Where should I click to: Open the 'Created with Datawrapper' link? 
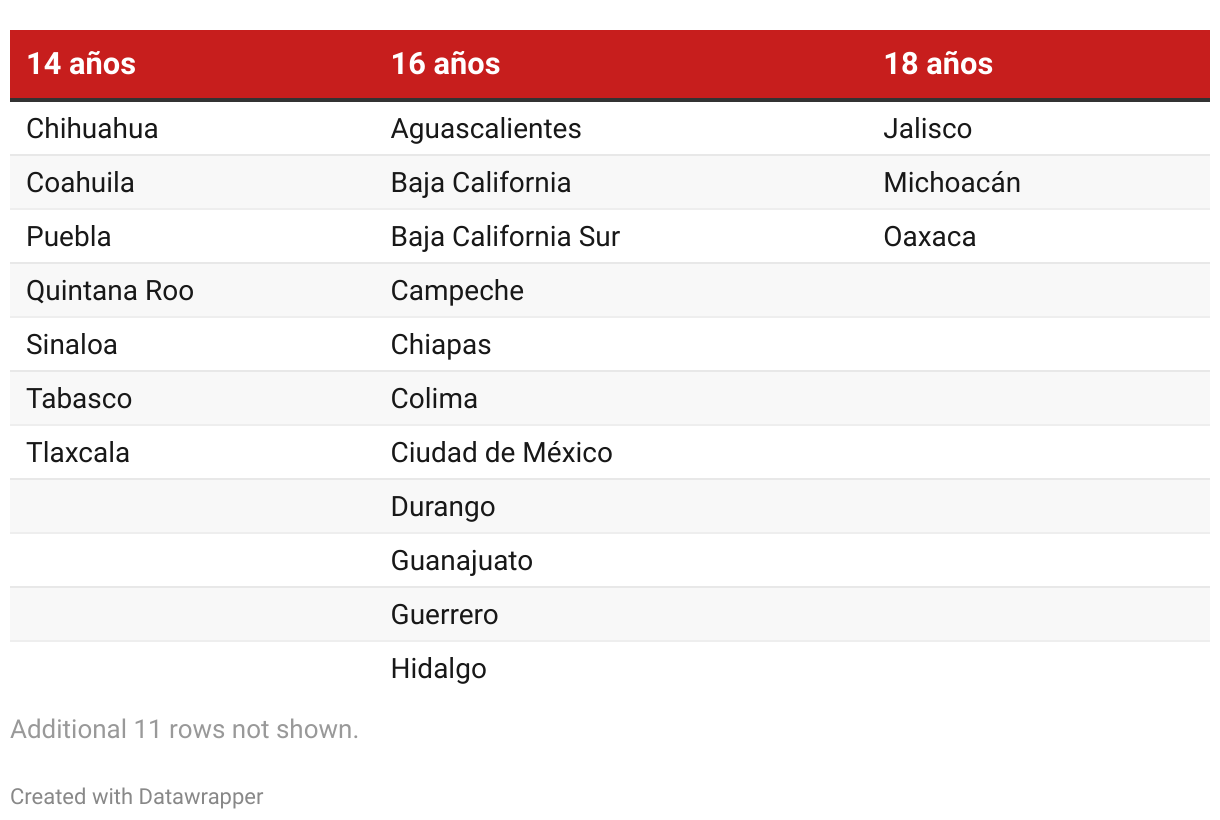point(137,797)
